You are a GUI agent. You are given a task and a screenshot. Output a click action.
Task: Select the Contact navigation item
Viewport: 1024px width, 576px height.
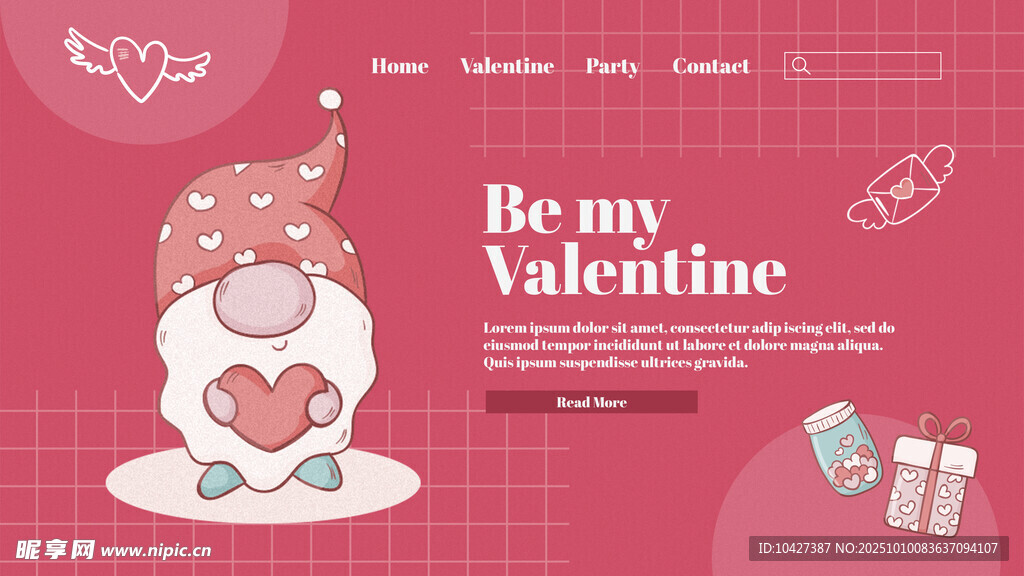pyautogui.click(x=711, y=66)
